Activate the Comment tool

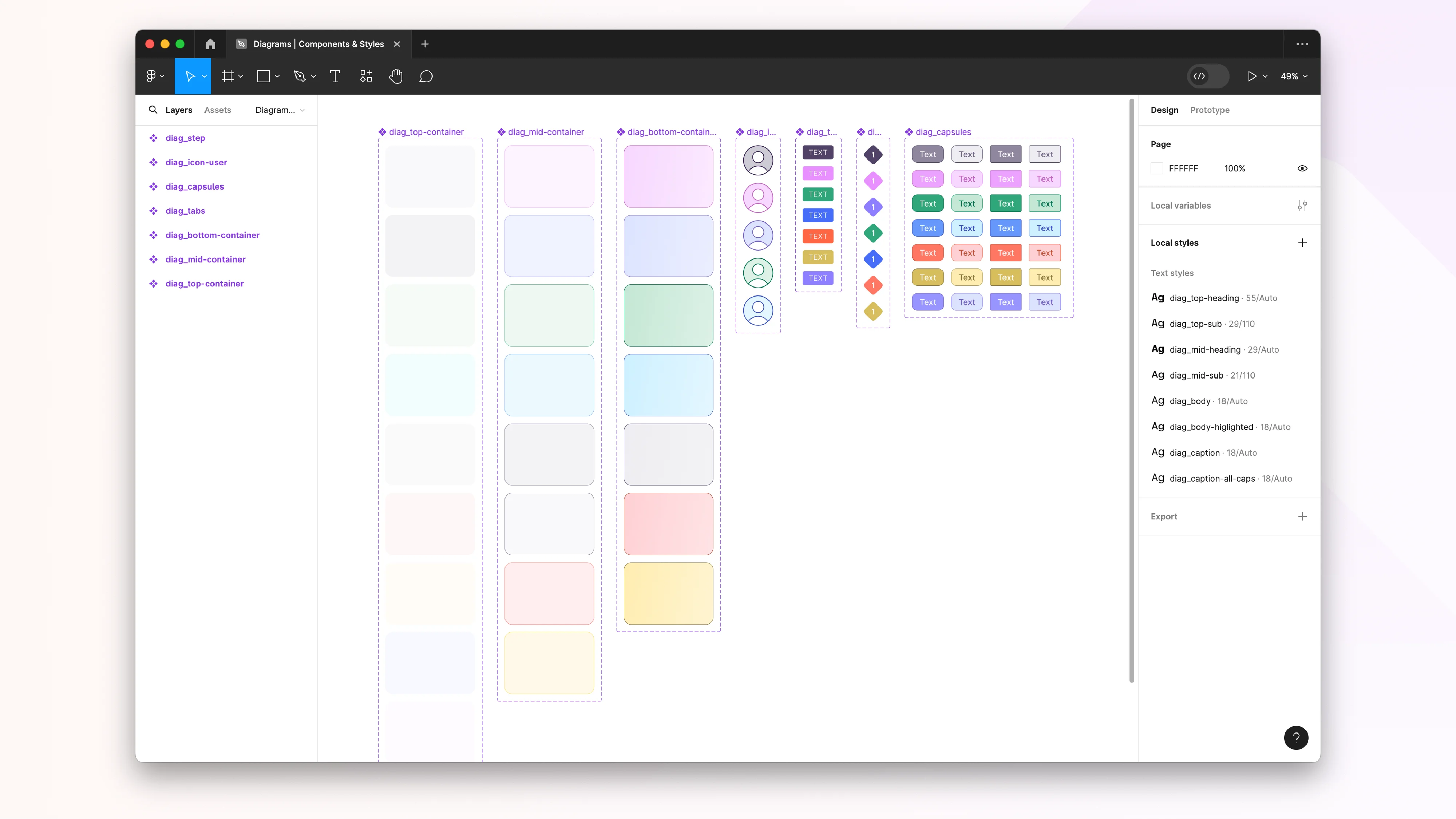[x=426, y=76]
